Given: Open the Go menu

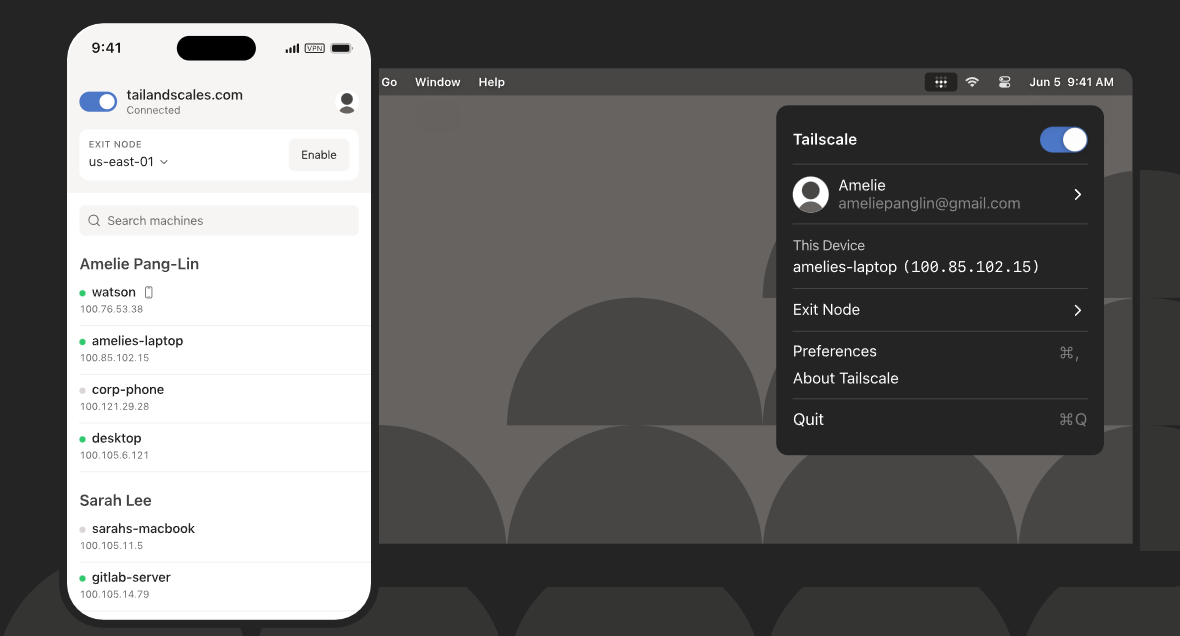Looking at the screenshot, I should tap(389, 82).
